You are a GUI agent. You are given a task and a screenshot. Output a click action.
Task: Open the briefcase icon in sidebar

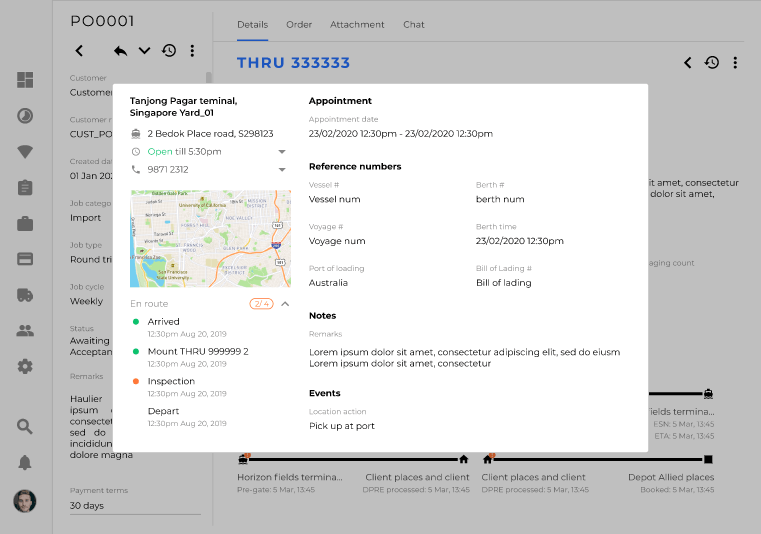click(25, 223)
